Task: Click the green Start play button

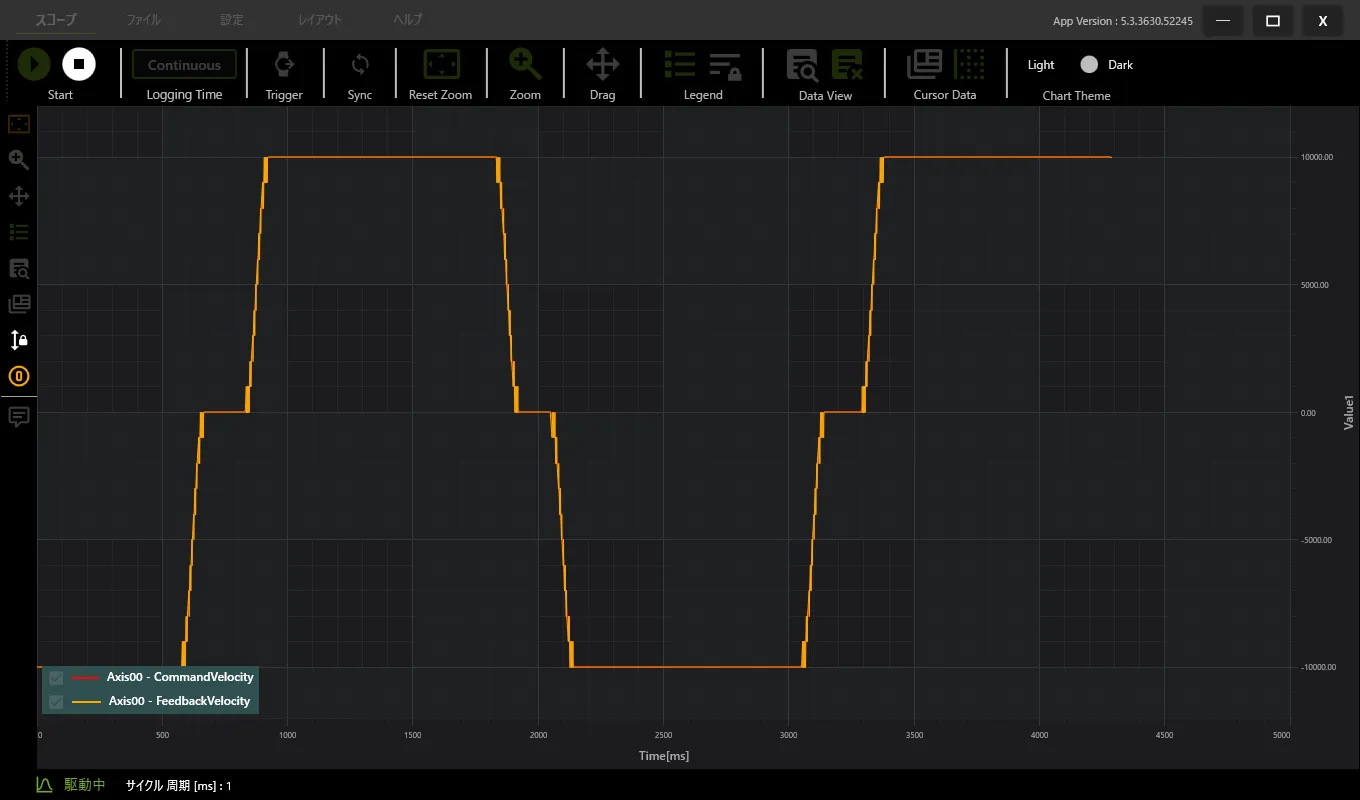Action: (34, 65)
